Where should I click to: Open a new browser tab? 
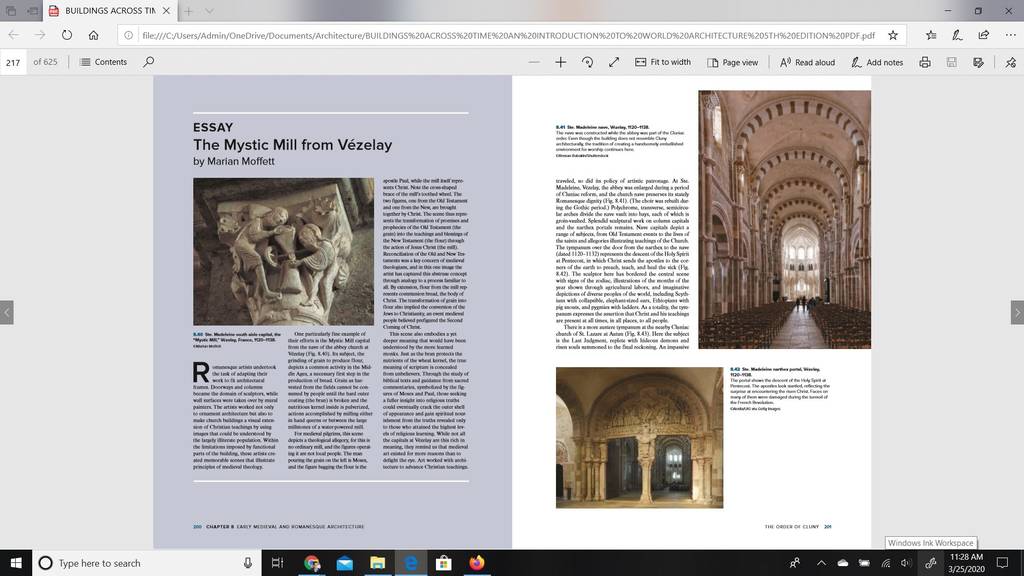[188, 11]
